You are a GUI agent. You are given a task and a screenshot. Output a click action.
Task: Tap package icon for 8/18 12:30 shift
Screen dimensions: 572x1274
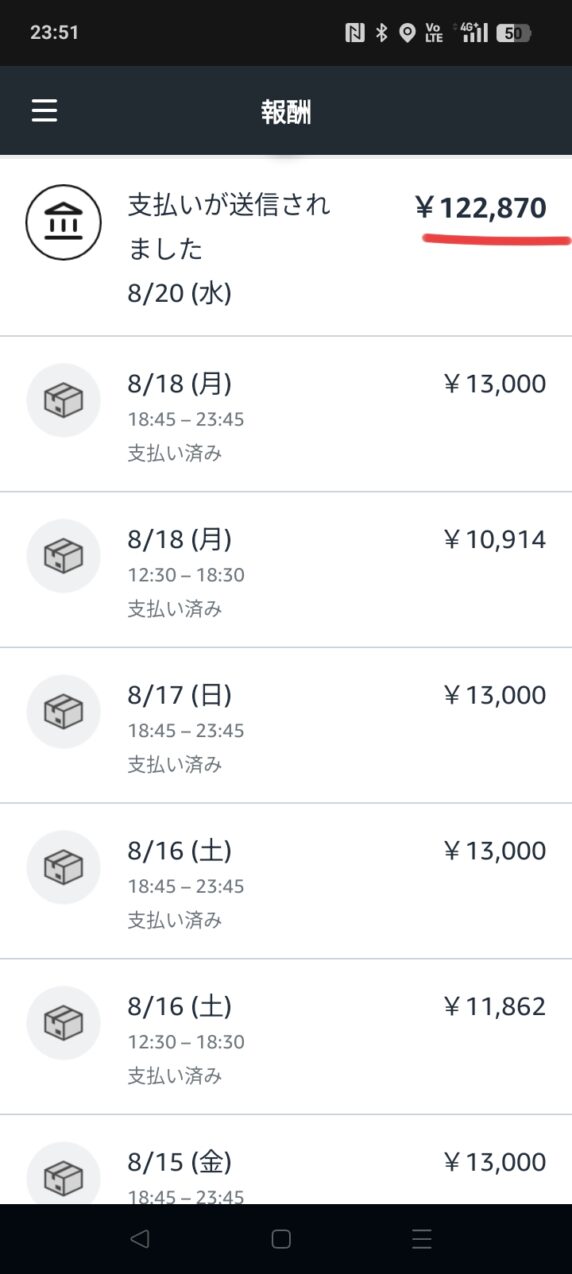[63, 555]
